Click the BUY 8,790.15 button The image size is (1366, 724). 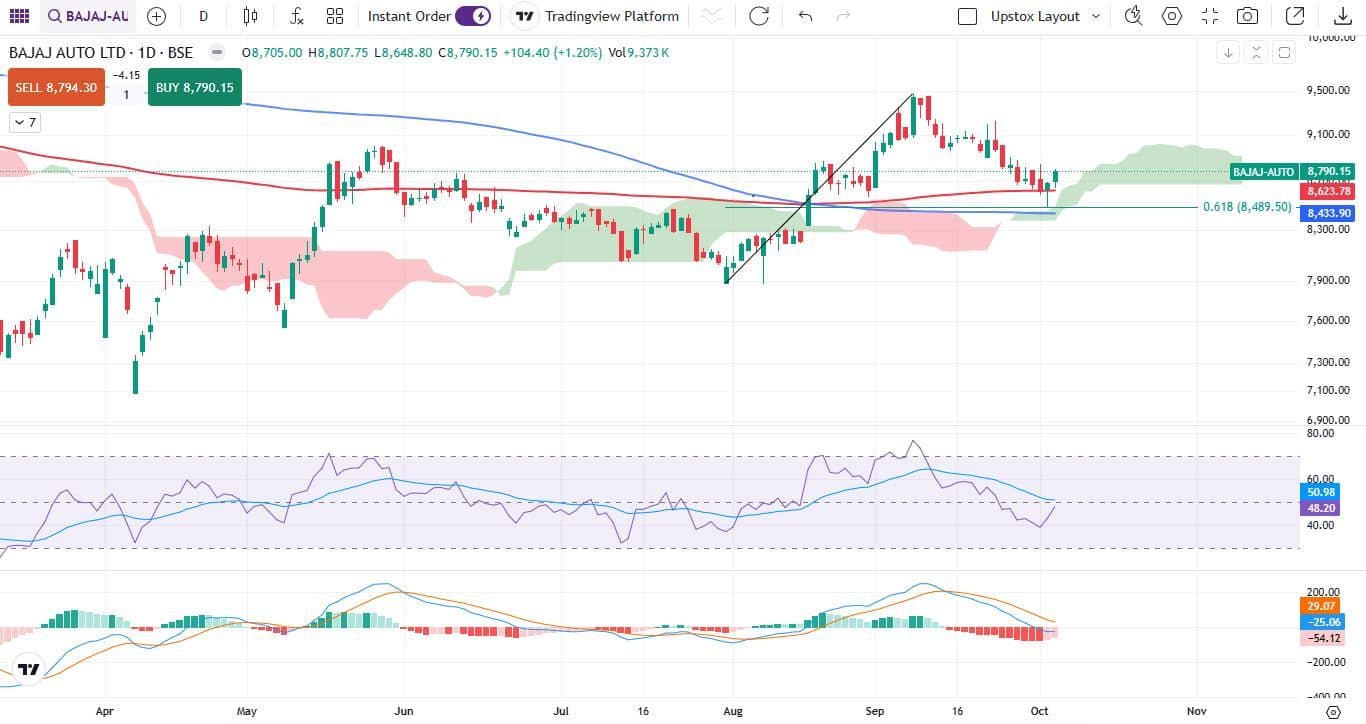194,88
